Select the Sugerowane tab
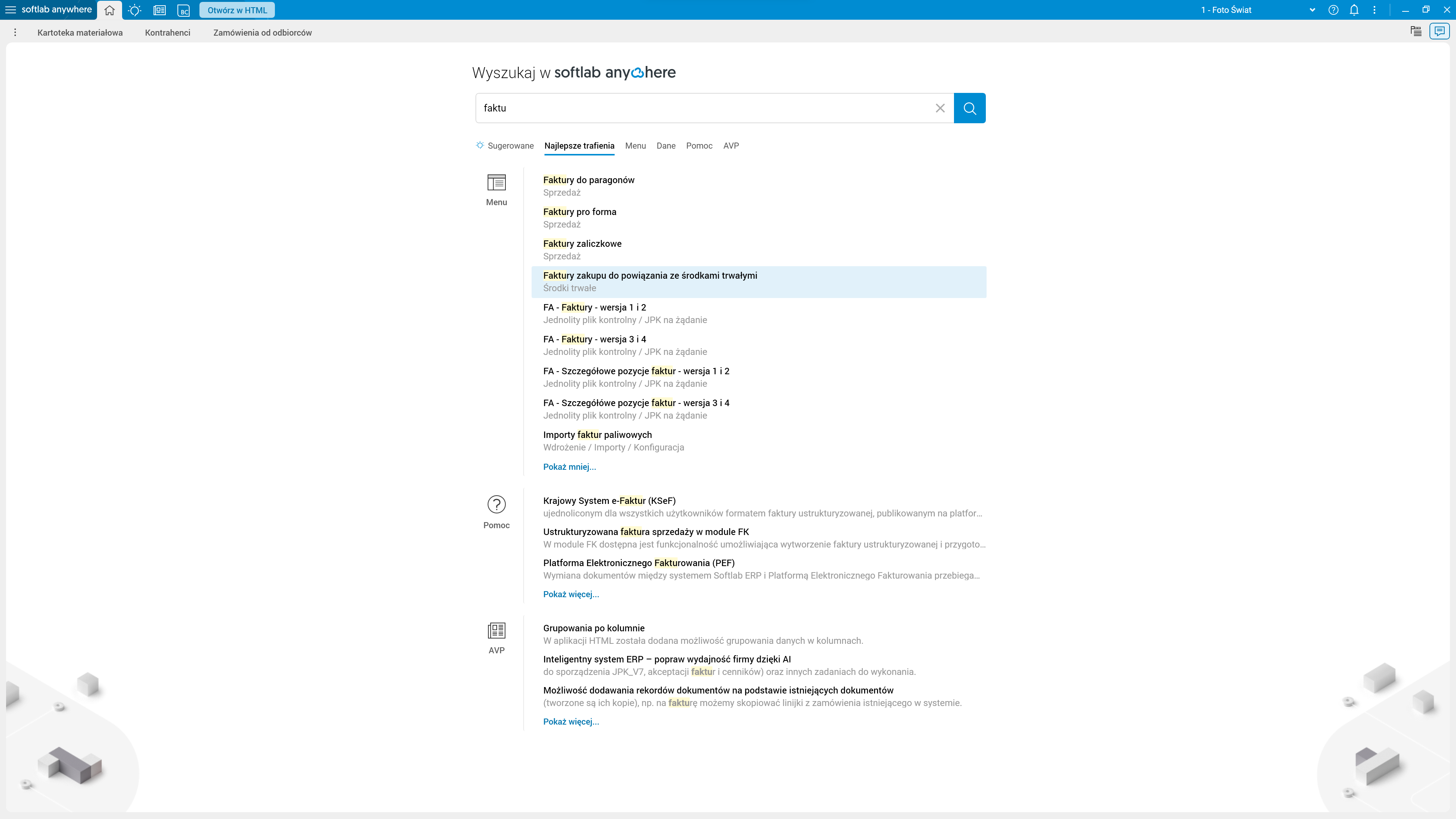The height and width of the screenshot is (819, 1456). [510, 146]
